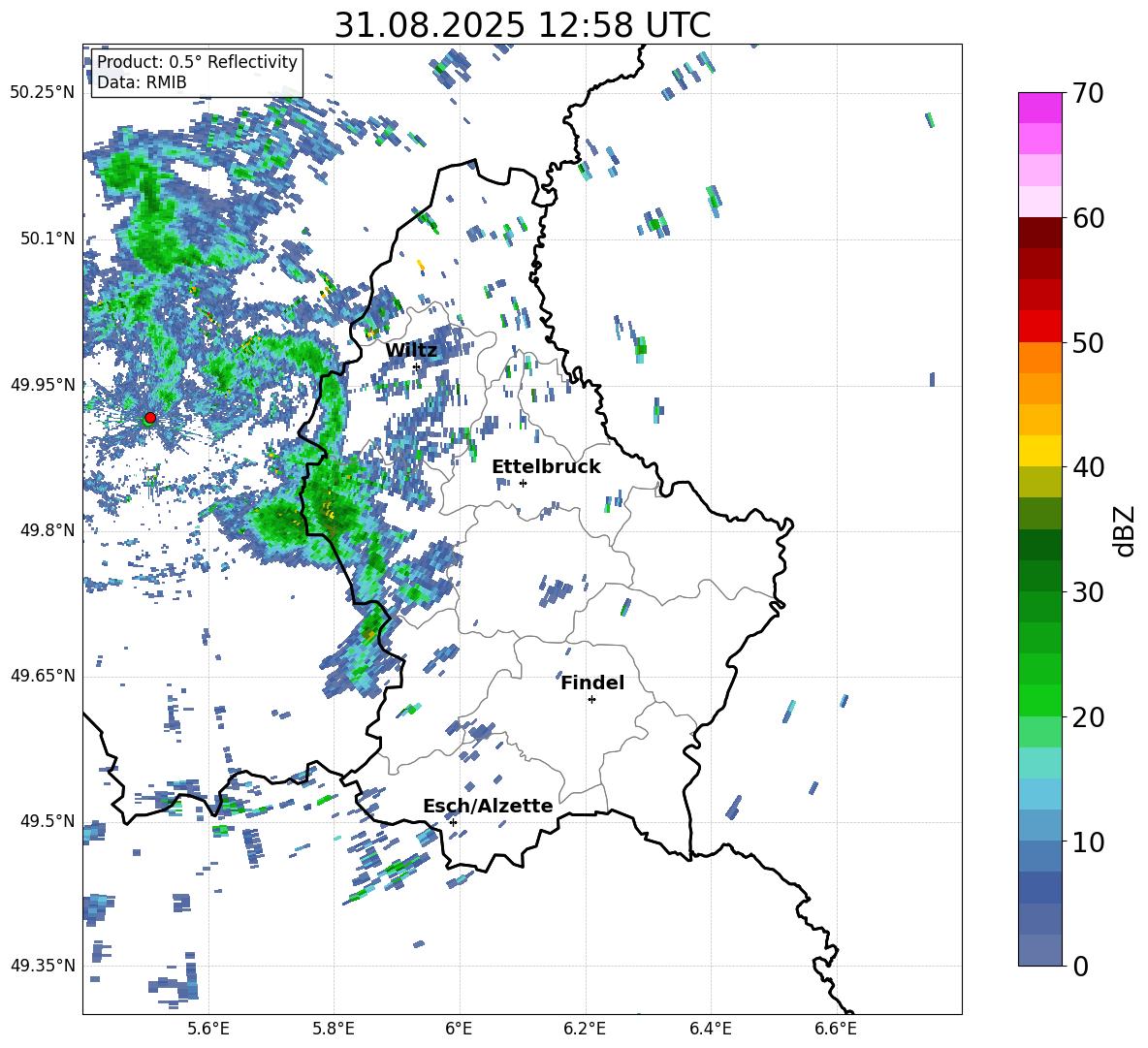Image resolution: width=1148 pixels, height=1048 pixels.
Task: Click the 50 tick on colorbar
Action: tap(1088, 343)
